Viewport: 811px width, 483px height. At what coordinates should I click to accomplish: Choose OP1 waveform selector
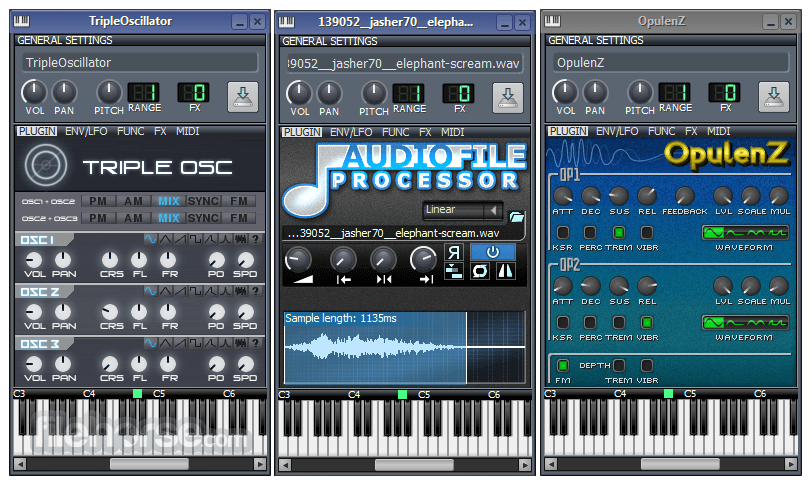tap(745, 233)
